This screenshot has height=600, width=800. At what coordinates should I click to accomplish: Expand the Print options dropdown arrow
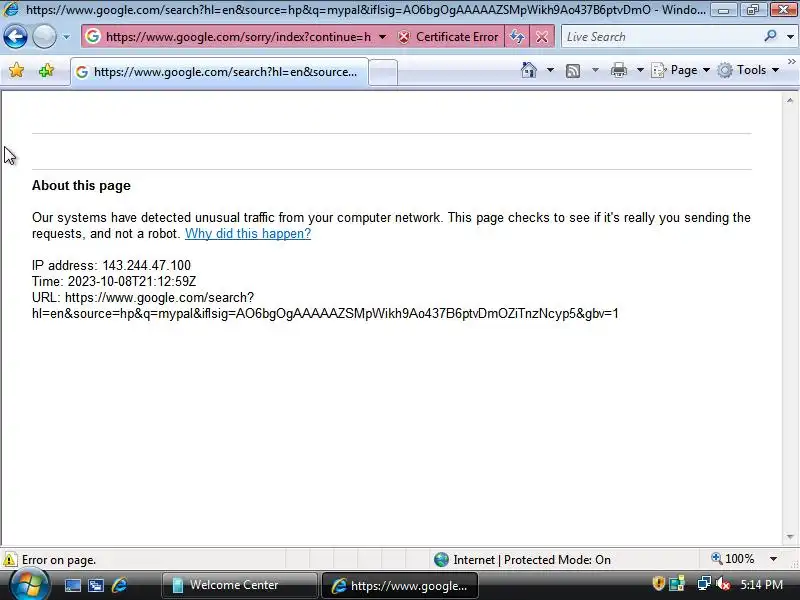(x=640, y=70)
